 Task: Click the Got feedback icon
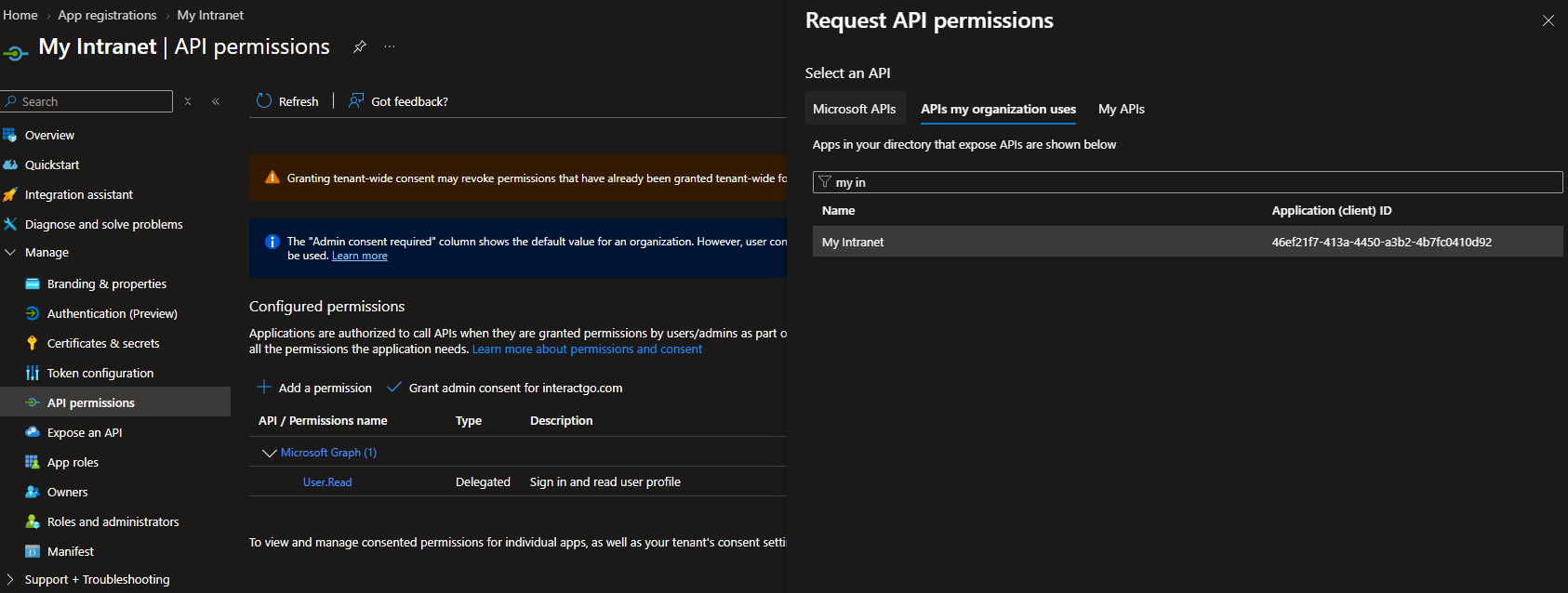point(356,100)
